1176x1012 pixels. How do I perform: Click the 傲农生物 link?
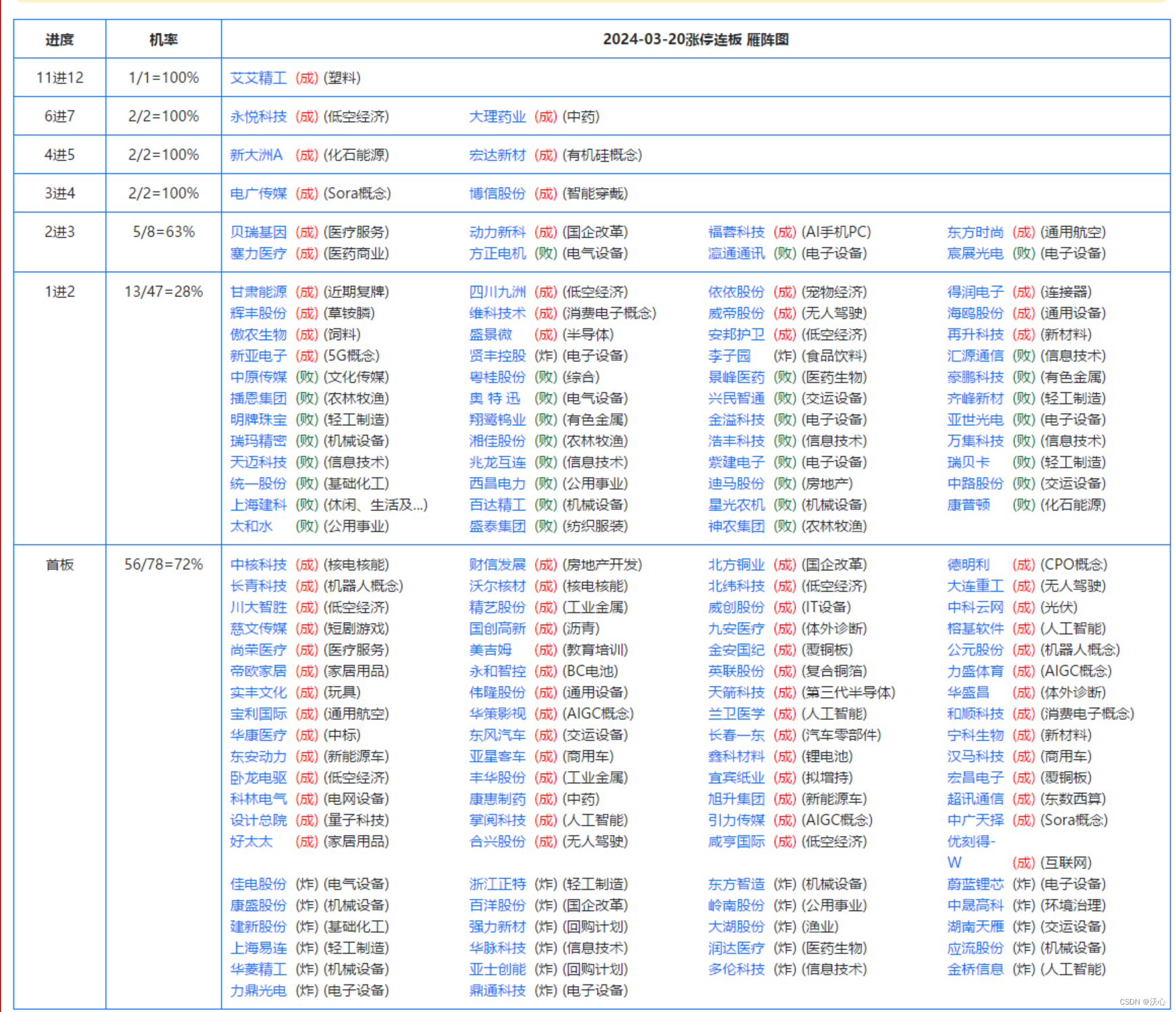[x=258, y=334]
